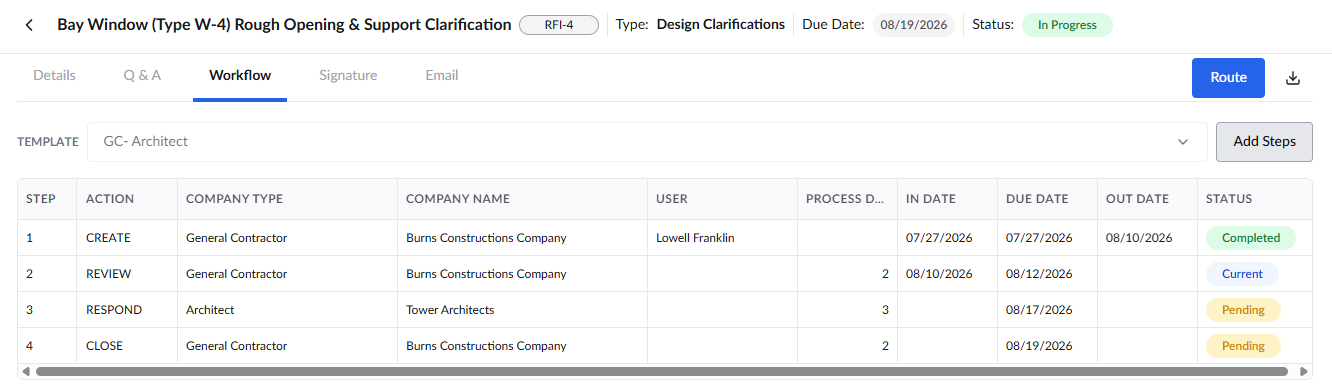This screenshot has height=392, width=1332.
Task: Click the due date 08/17/2026 cell
Action: coord(1047,310)
